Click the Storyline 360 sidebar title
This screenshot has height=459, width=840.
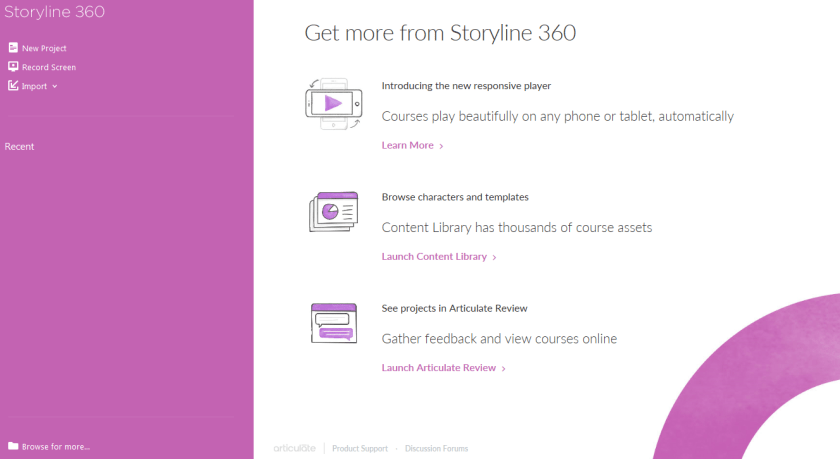pyautogui.click(x=54, y=12)
